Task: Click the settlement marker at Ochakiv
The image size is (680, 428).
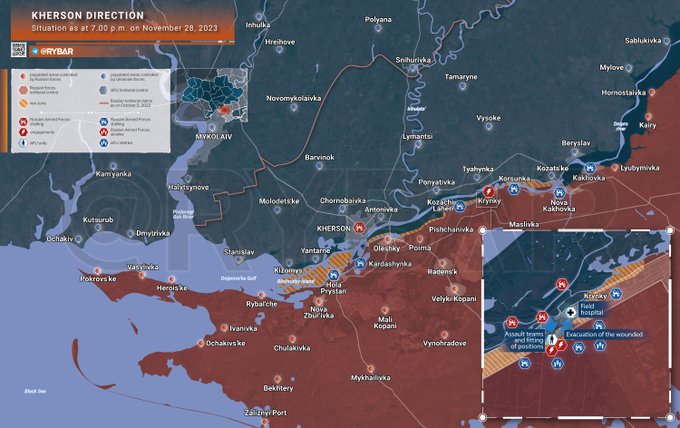Action: (78, 239)
